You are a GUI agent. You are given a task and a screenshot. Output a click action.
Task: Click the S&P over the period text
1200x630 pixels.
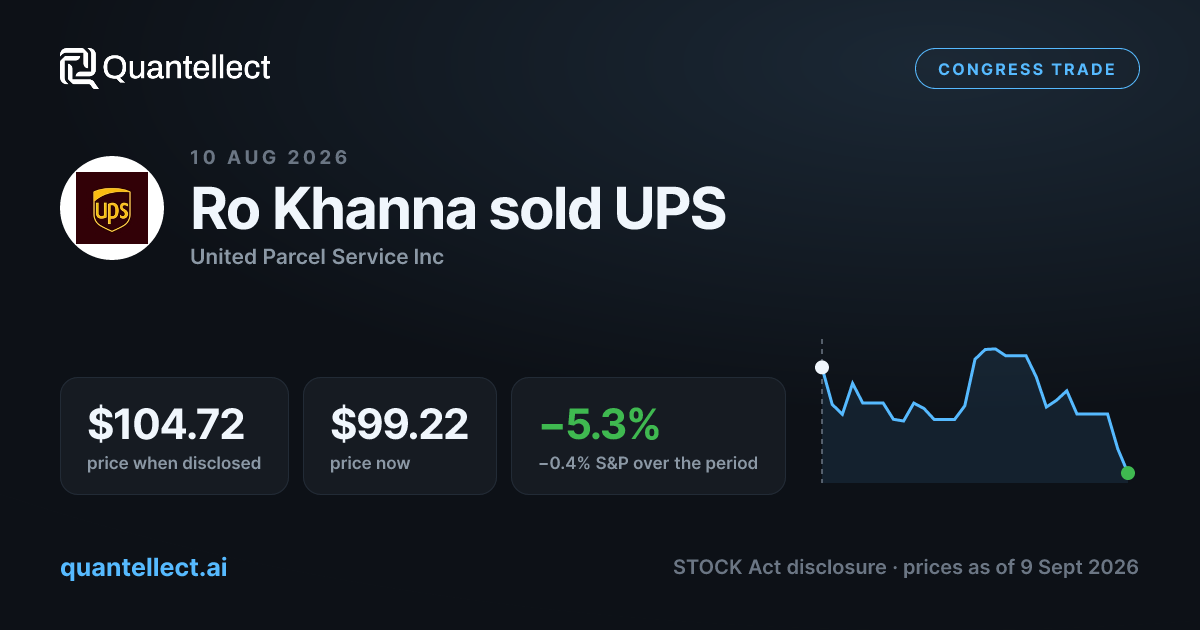click(x=648, y=463)
